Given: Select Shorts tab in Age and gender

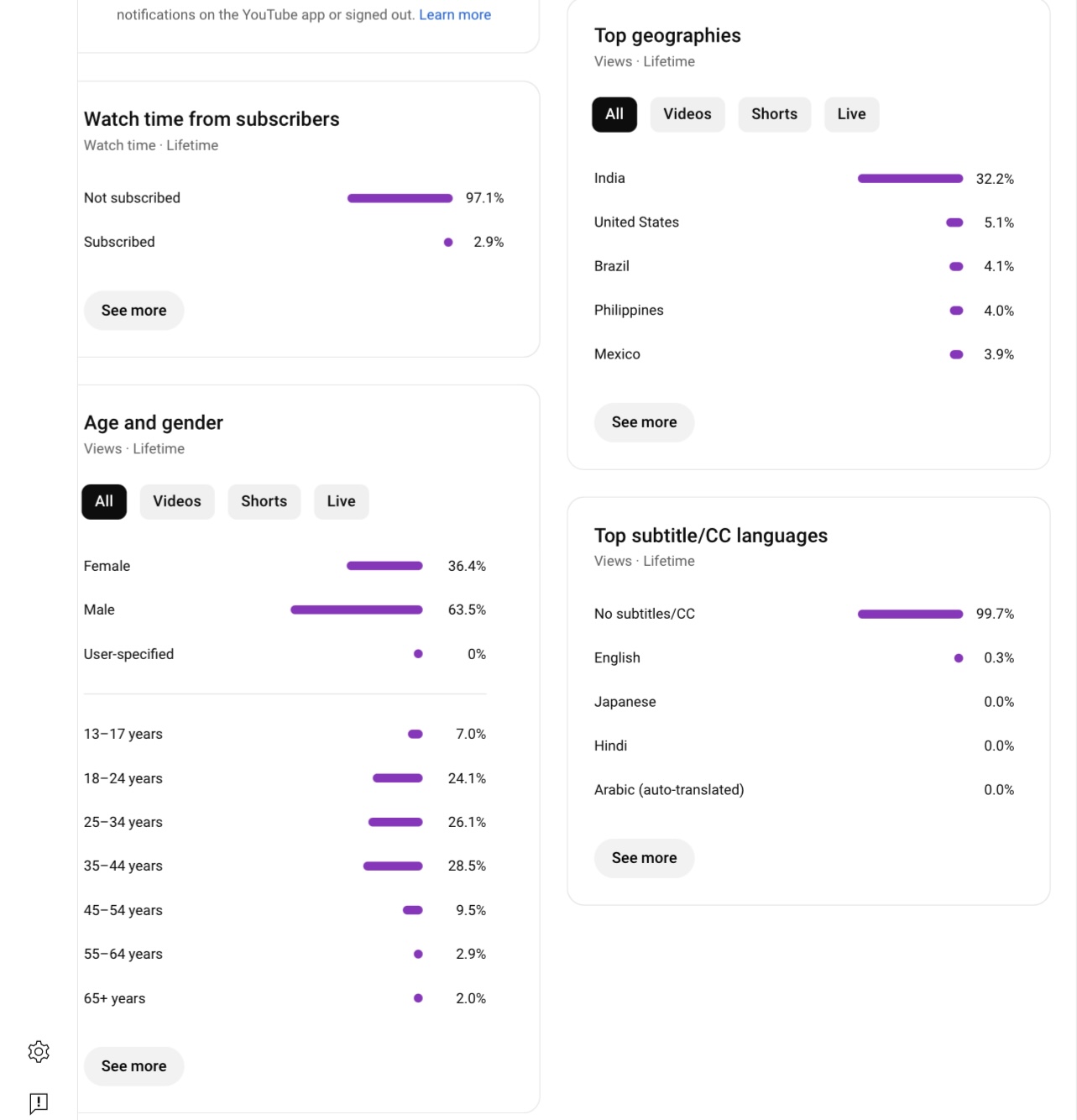Looking at the screenshot, I should [264, 501].
